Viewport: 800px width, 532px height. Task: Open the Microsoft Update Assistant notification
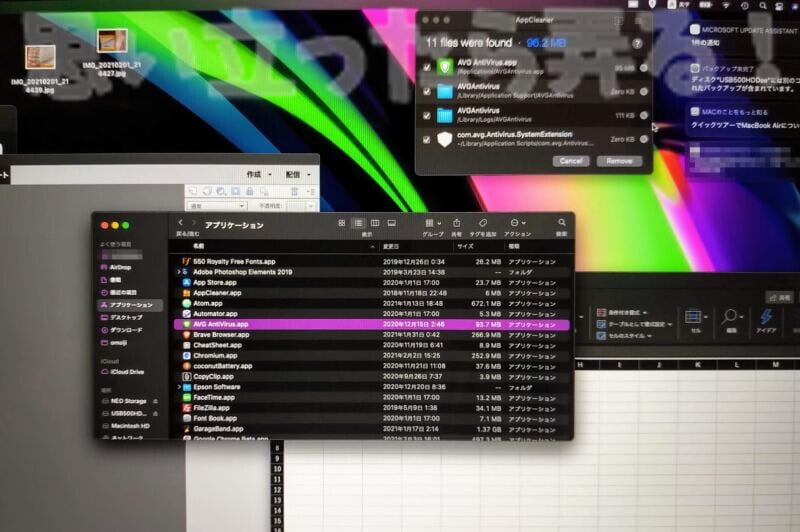tap(743, 36)
